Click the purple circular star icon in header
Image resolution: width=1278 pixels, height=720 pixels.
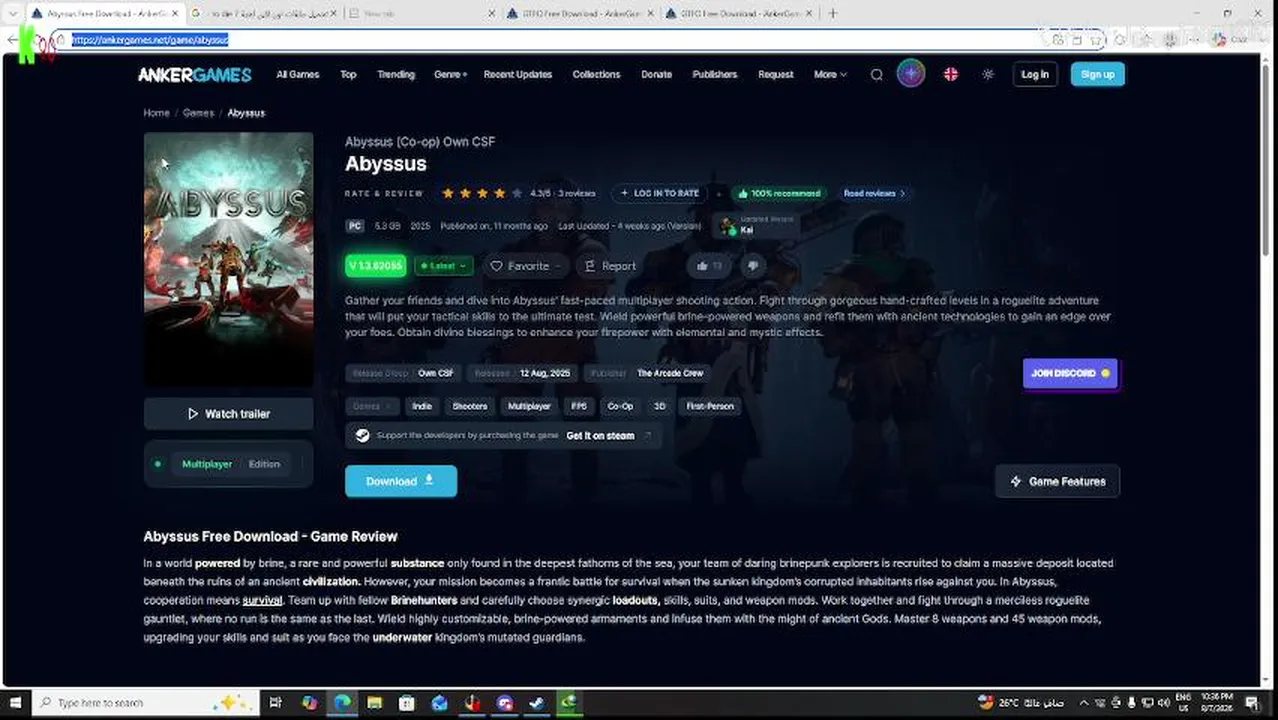(911, 74)
